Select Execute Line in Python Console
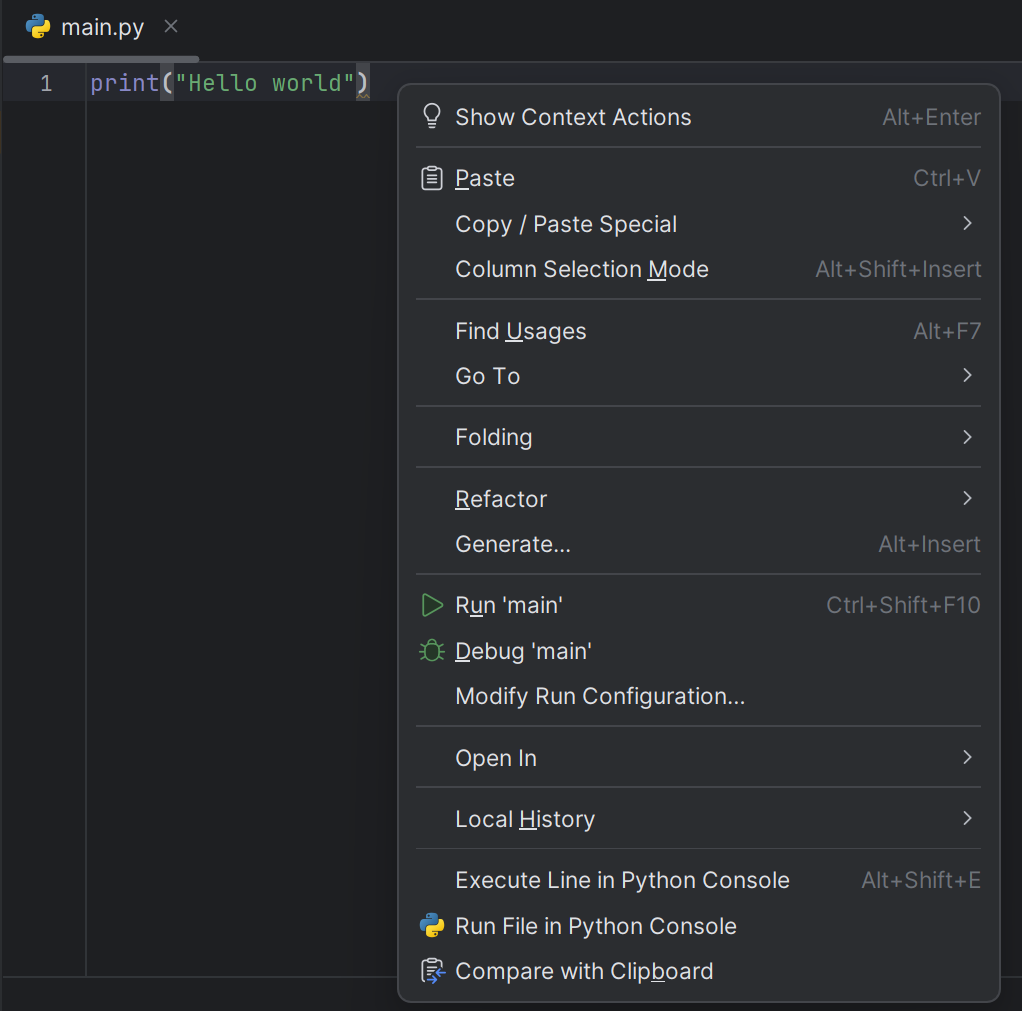Viewport: 1022px width, 1011px height. coord(621,880)
